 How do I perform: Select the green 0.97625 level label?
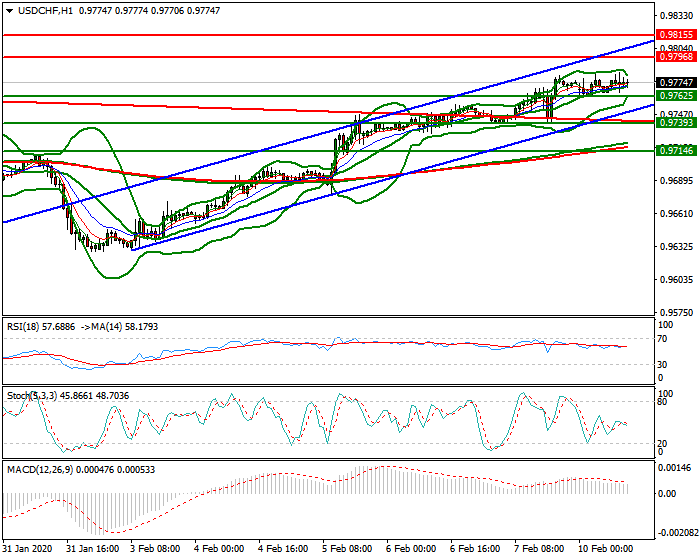(x=677, y=96)
